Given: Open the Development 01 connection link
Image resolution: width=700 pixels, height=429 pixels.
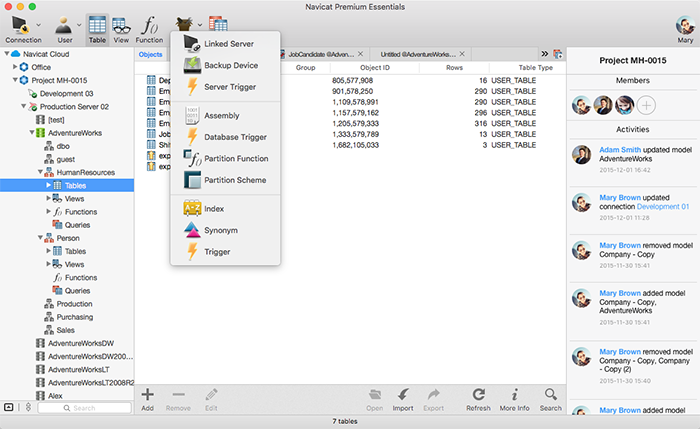Looking at the screenshot, I should (662, 207).
